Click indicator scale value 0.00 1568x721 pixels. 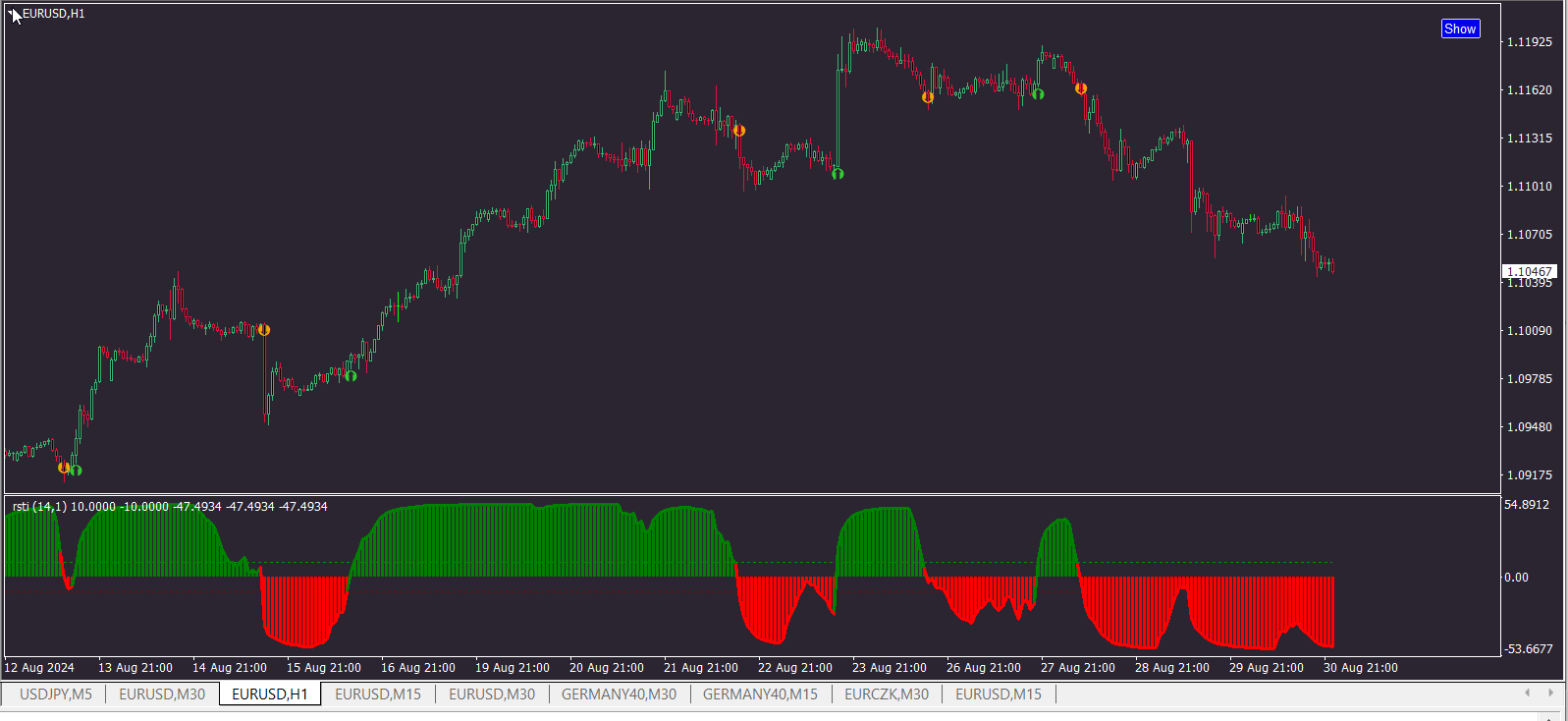coord(1516,578)
